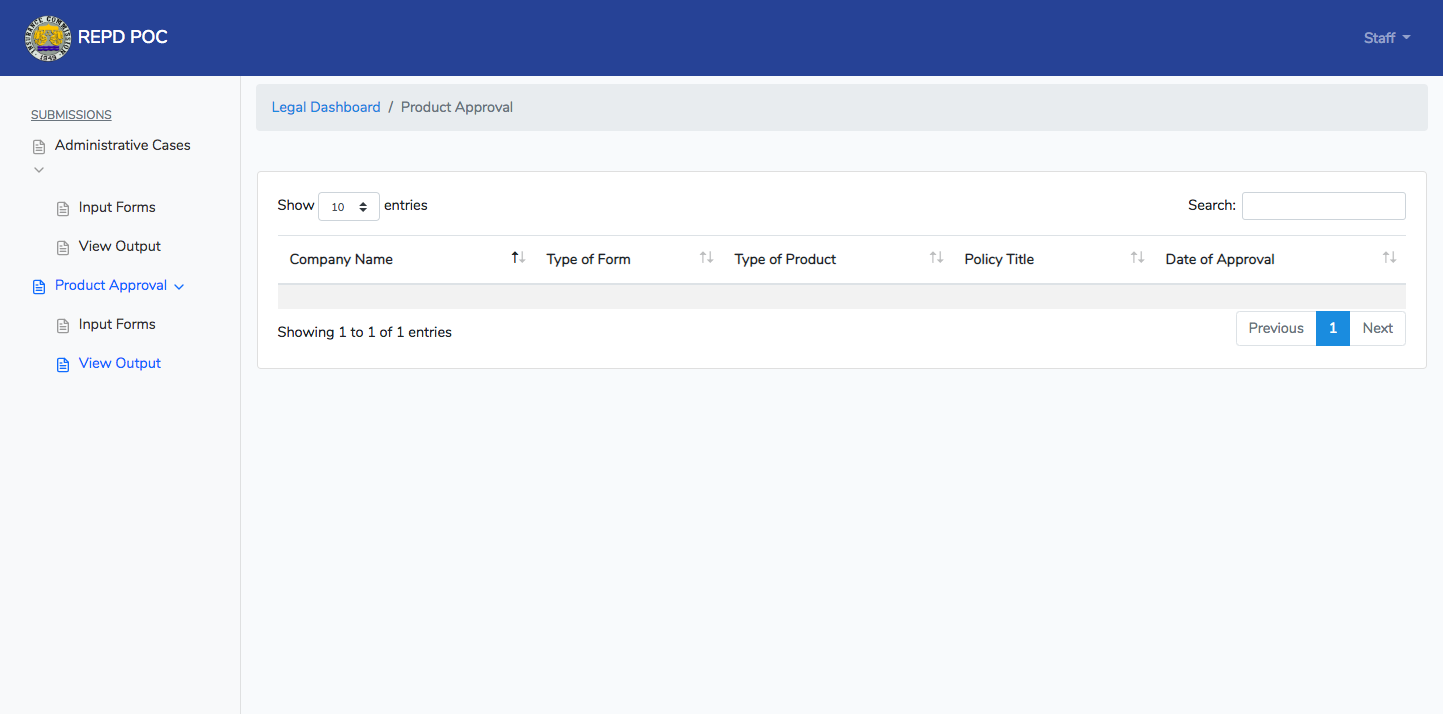The width and height of the screenshot is (1443, 714).
Task: Sort by Type of Form using sort arrows
Action: [x=706, y=258]
